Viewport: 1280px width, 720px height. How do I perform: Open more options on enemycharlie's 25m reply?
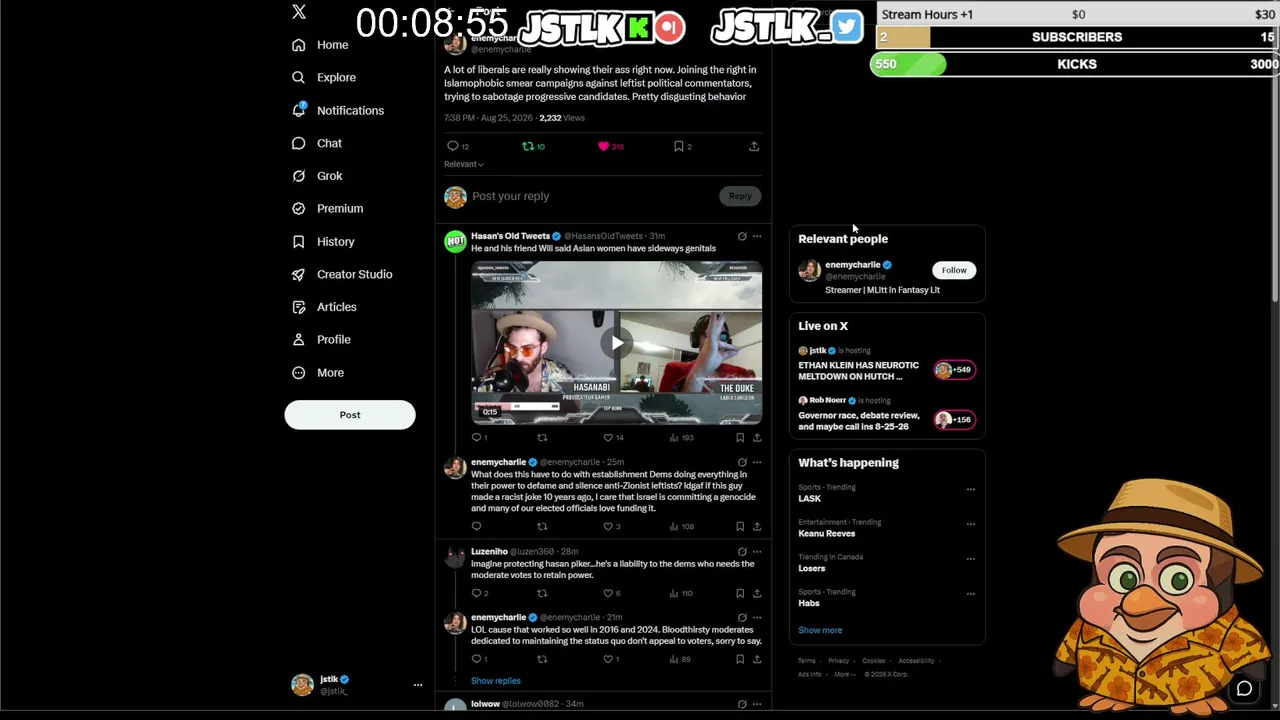tap(757, 462)
